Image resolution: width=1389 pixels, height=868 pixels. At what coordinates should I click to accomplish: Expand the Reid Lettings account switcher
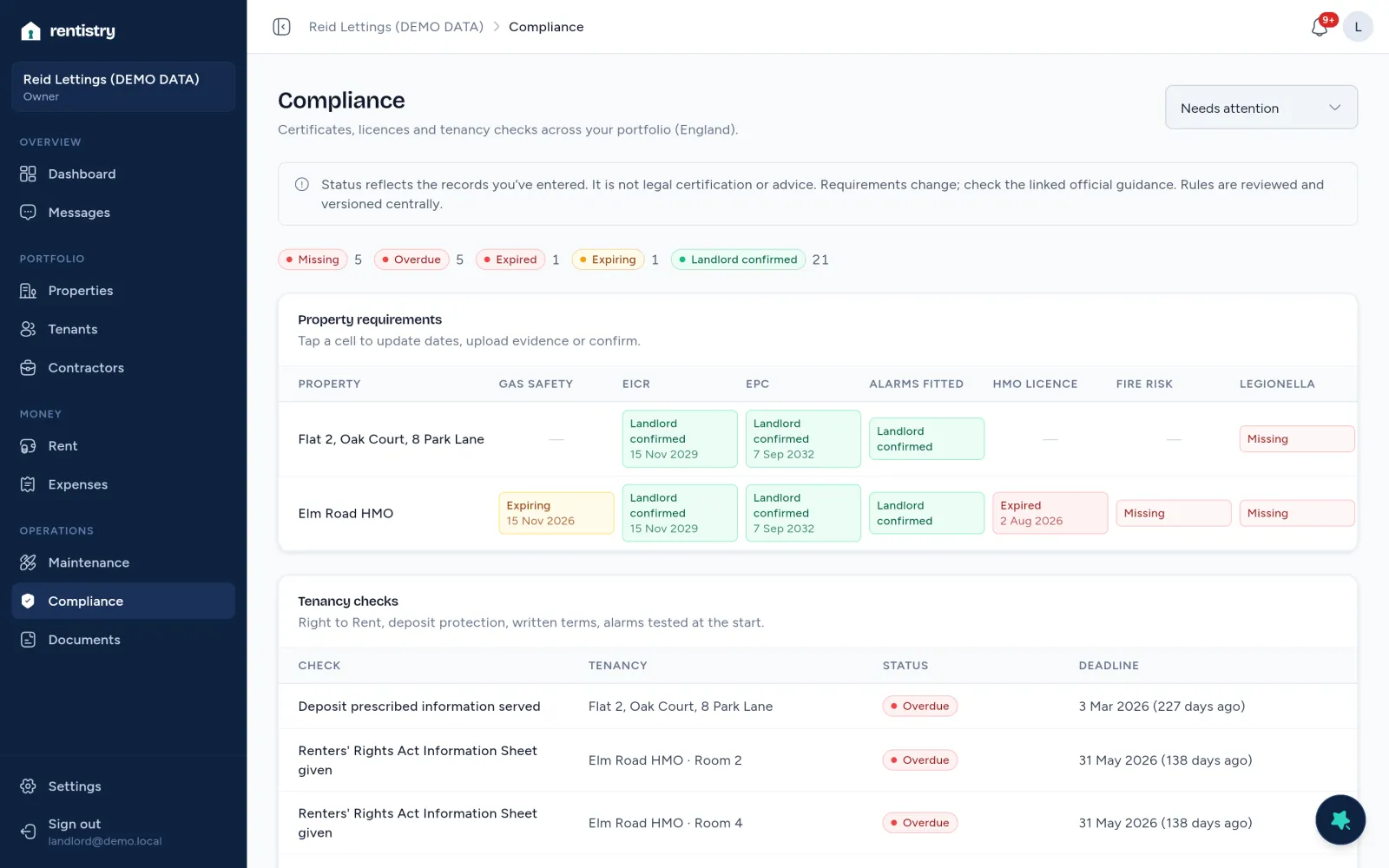click(123, 87)
